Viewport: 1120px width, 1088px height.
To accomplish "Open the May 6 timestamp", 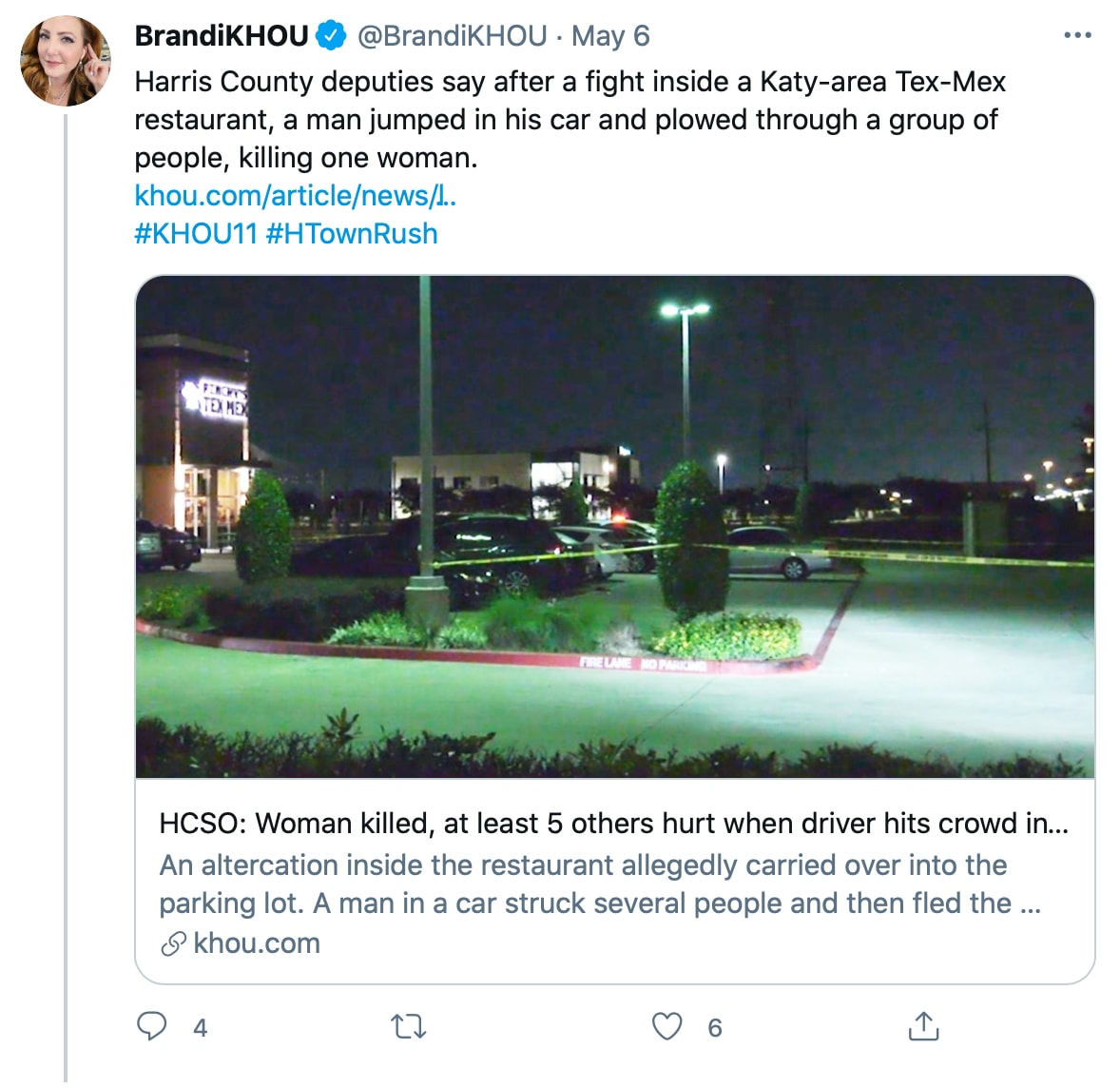I will 610,36.
